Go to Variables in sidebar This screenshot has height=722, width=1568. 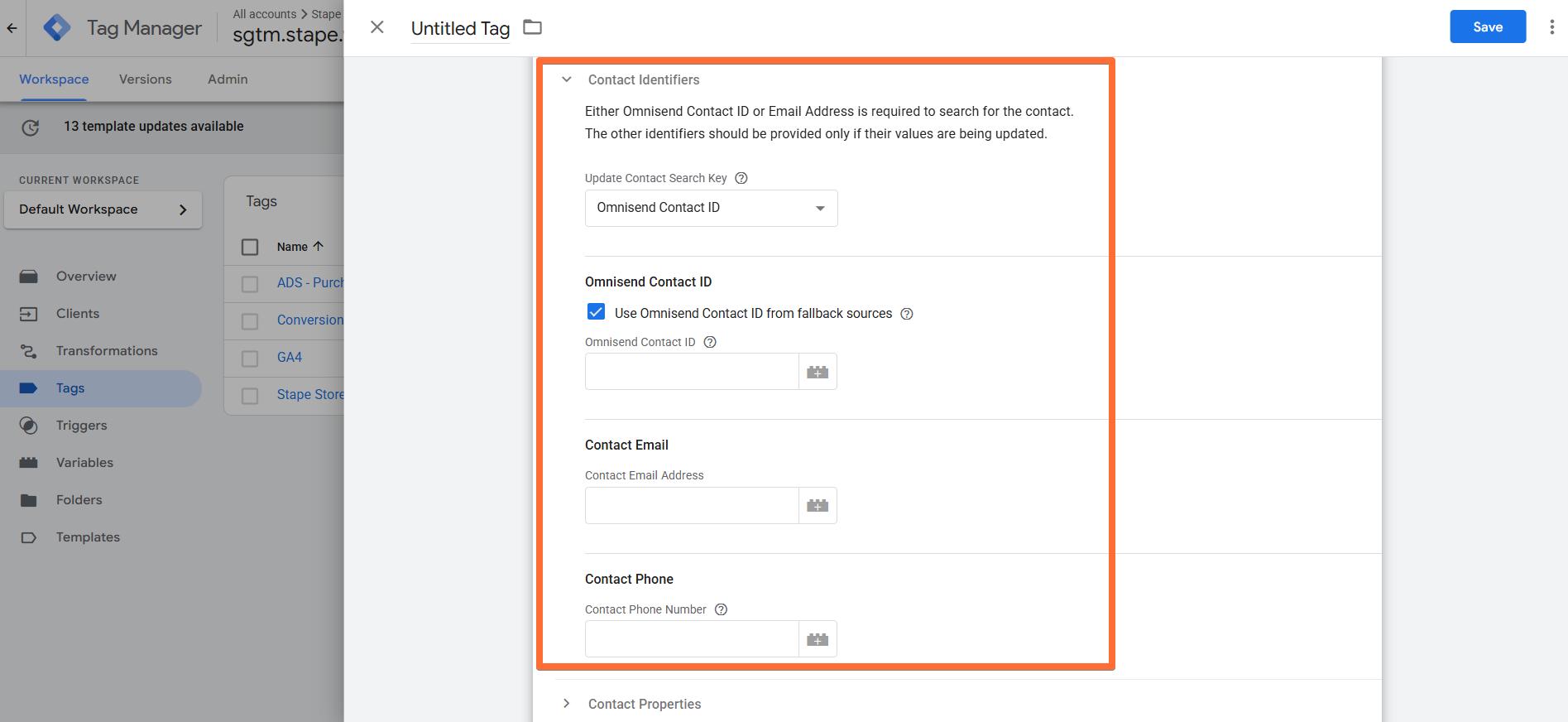point(84,463)
